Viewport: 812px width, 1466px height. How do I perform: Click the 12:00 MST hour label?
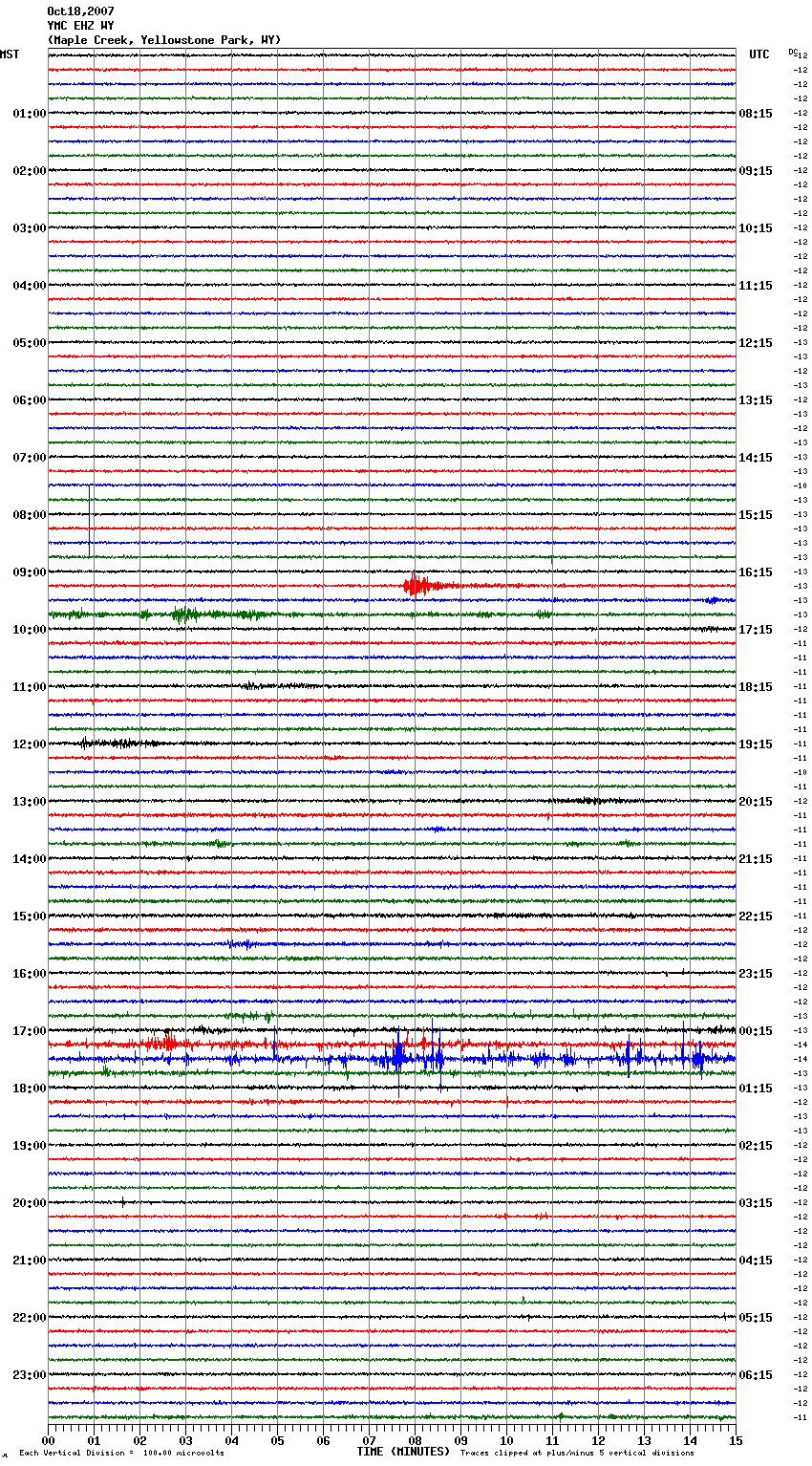[x=30, y=744]
